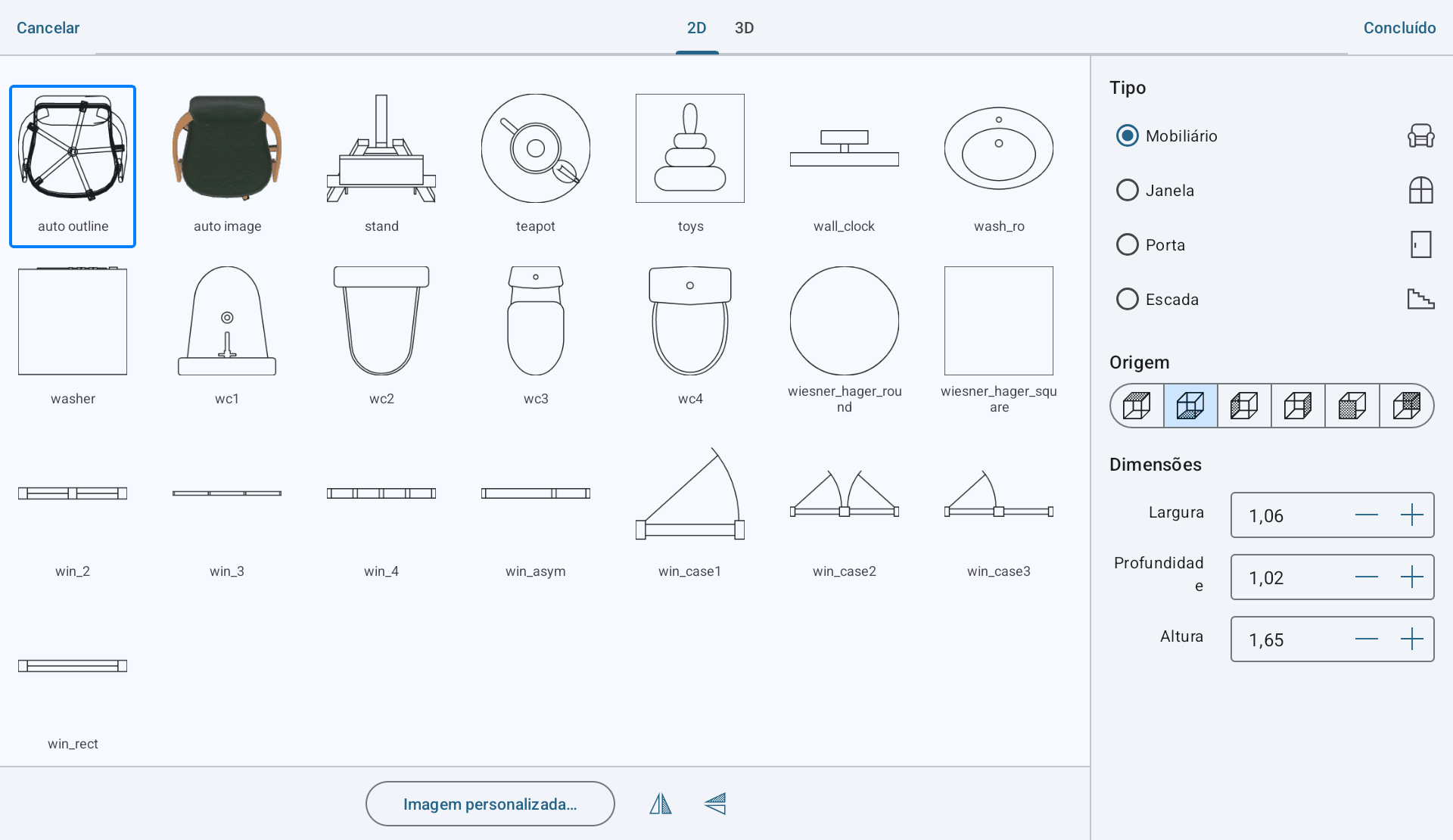
Task: Switch to the 3D tab
Action: point(744,28)
